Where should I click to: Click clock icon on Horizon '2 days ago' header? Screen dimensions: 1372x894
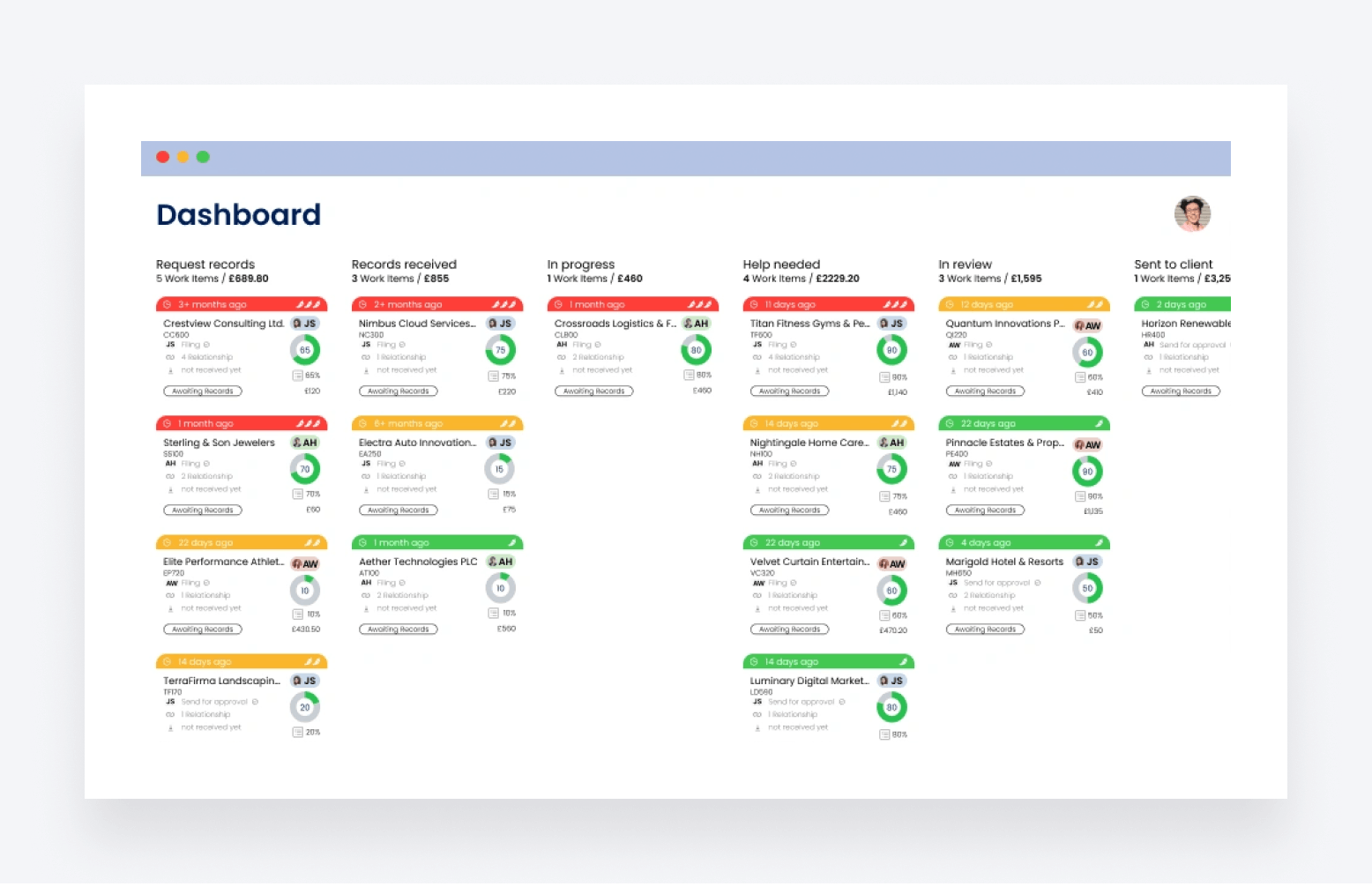(1145, 304)
